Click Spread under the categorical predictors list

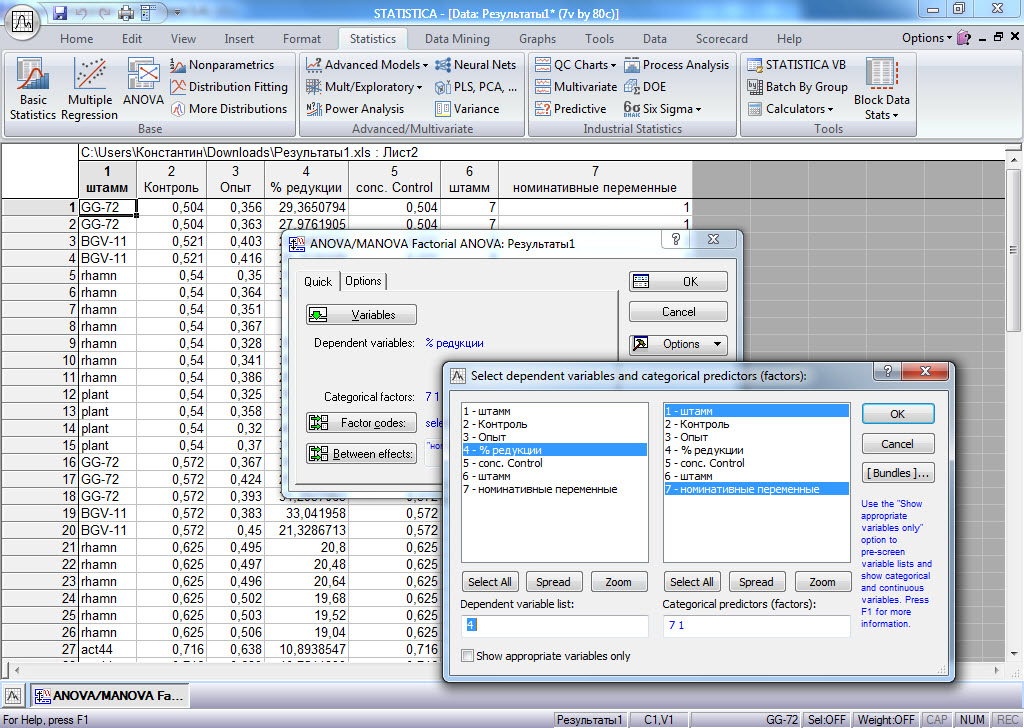pyautogui.click(x=756, y=582)
